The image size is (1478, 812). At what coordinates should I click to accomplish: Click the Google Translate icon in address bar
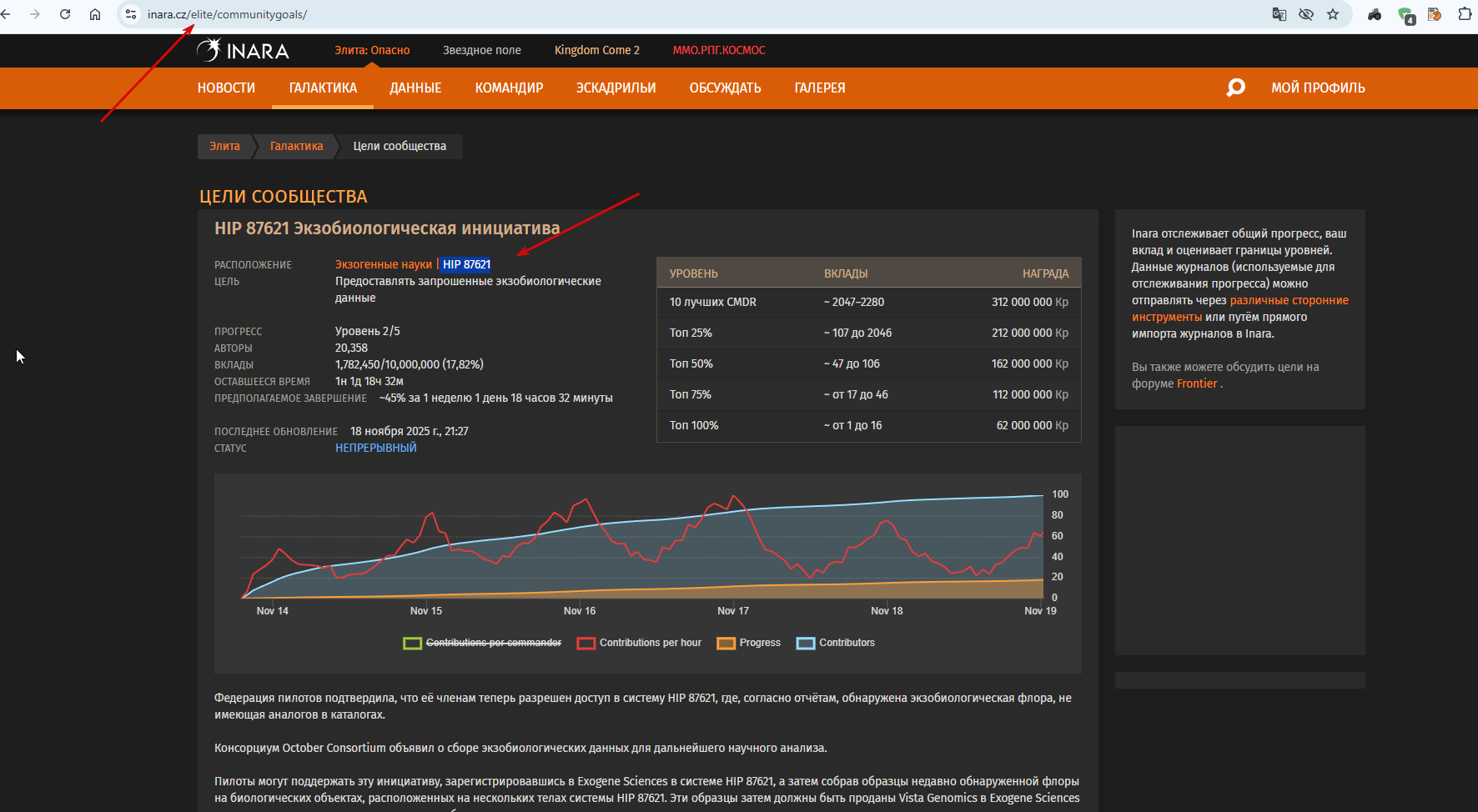pos(1279,14)
